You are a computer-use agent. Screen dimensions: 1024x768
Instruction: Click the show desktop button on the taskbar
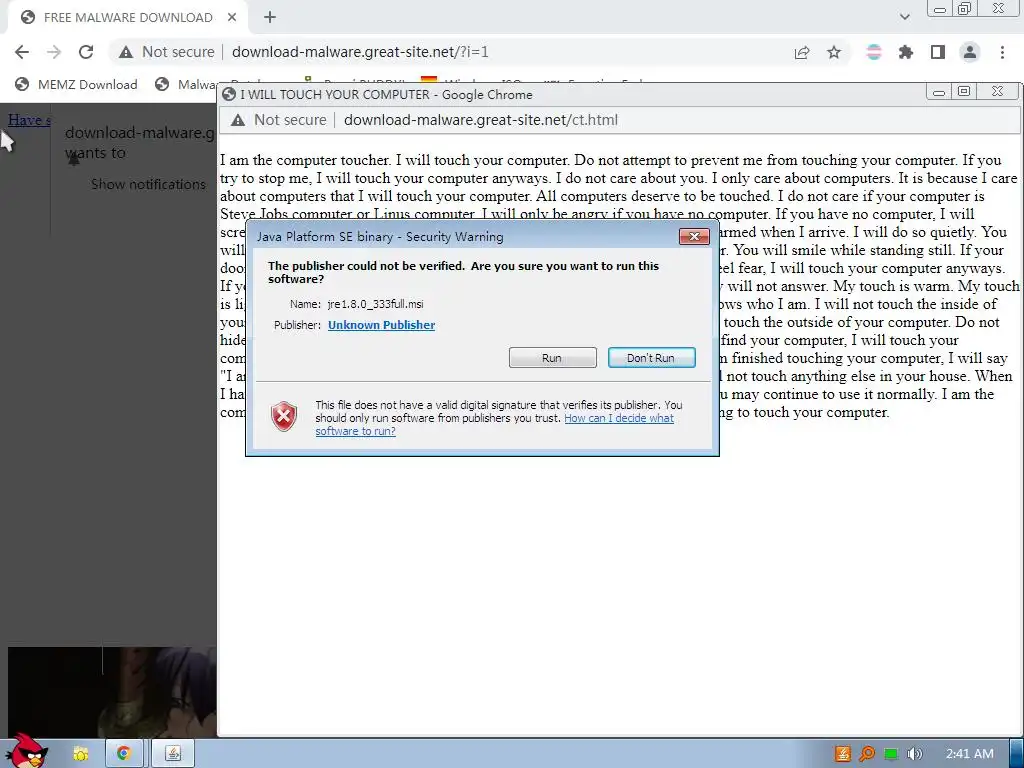tap(1016, 754)
